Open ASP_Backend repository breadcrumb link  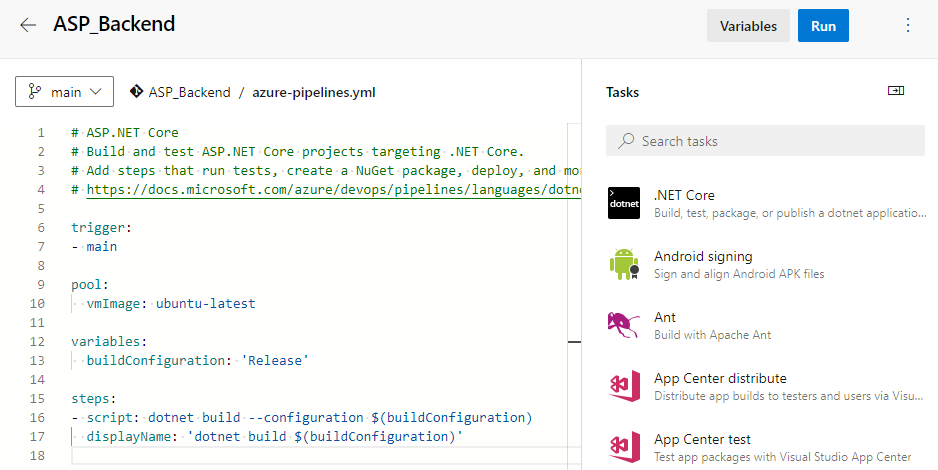(x=190, y=92)
